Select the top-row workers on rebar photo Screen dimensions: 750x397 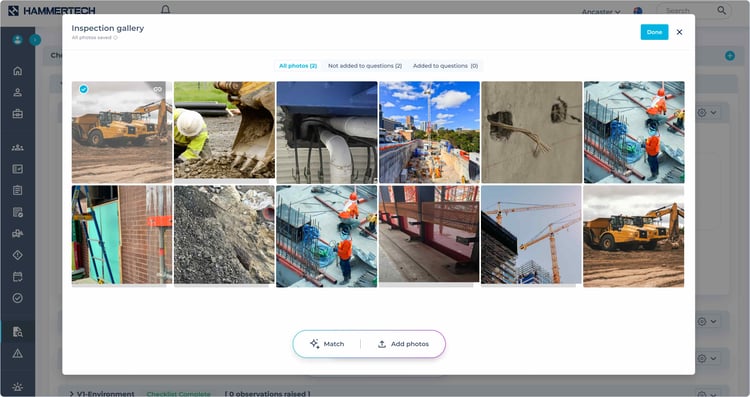(x=634, y=132)
